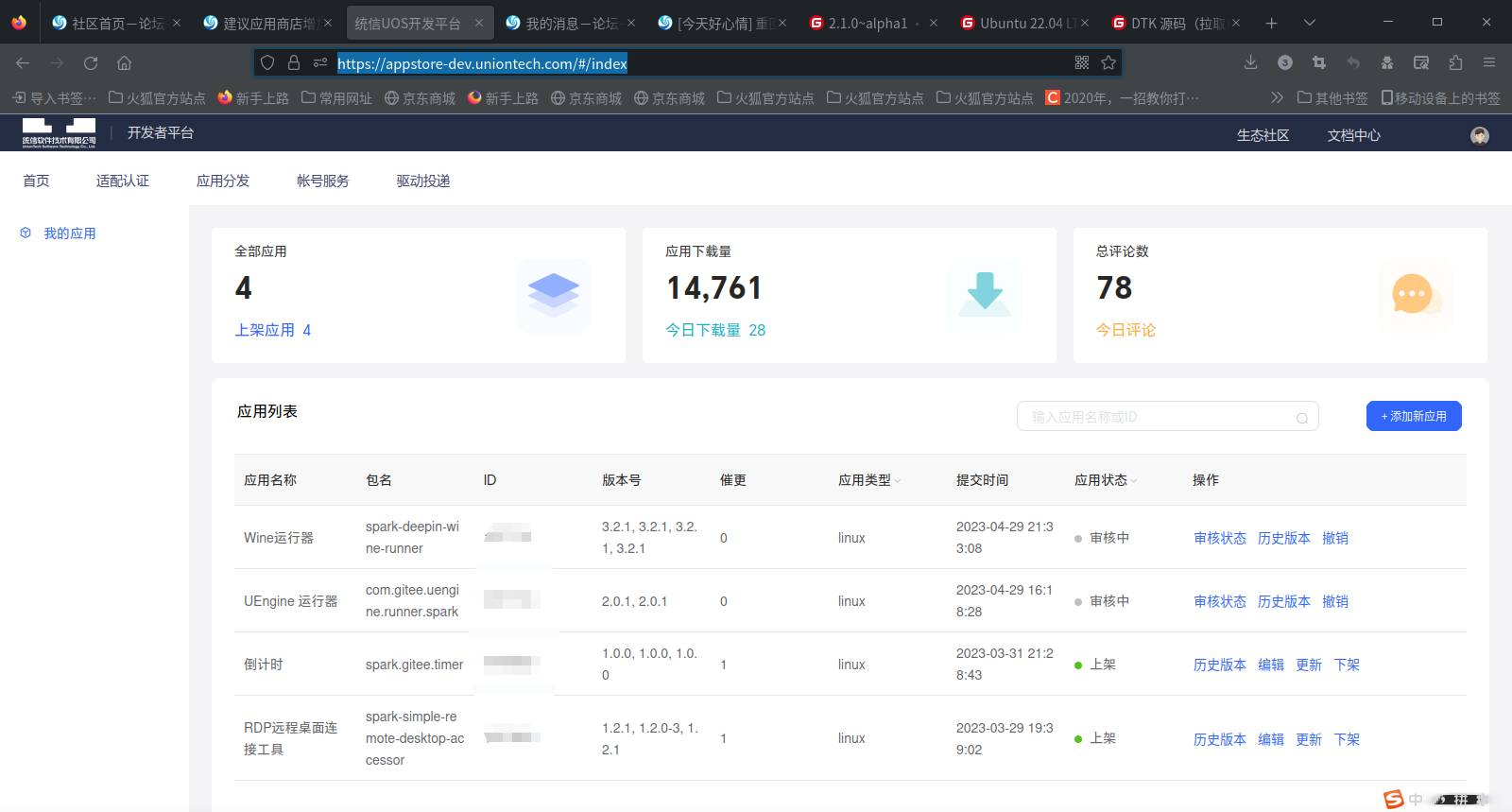Select 我的应用 in the sidebar
1512x812 pixels.
point(69,233)
